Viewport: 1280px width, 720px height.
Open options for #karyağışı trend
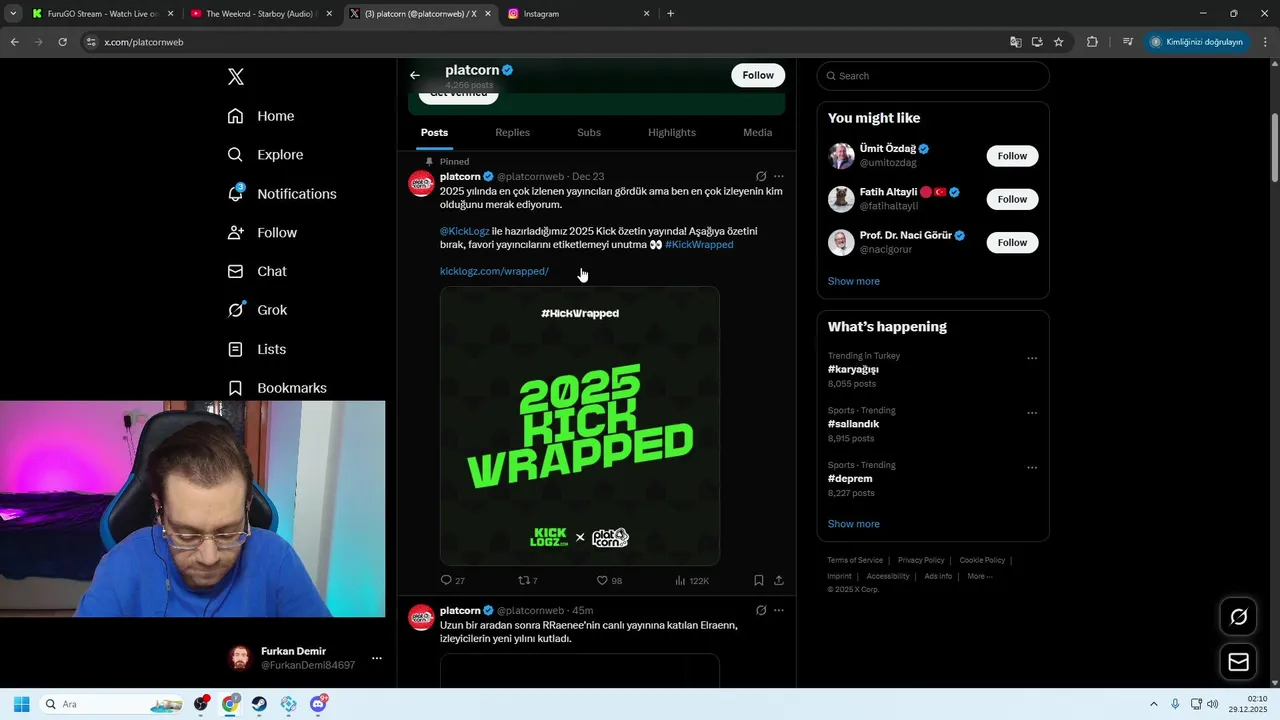point(1032,358)
